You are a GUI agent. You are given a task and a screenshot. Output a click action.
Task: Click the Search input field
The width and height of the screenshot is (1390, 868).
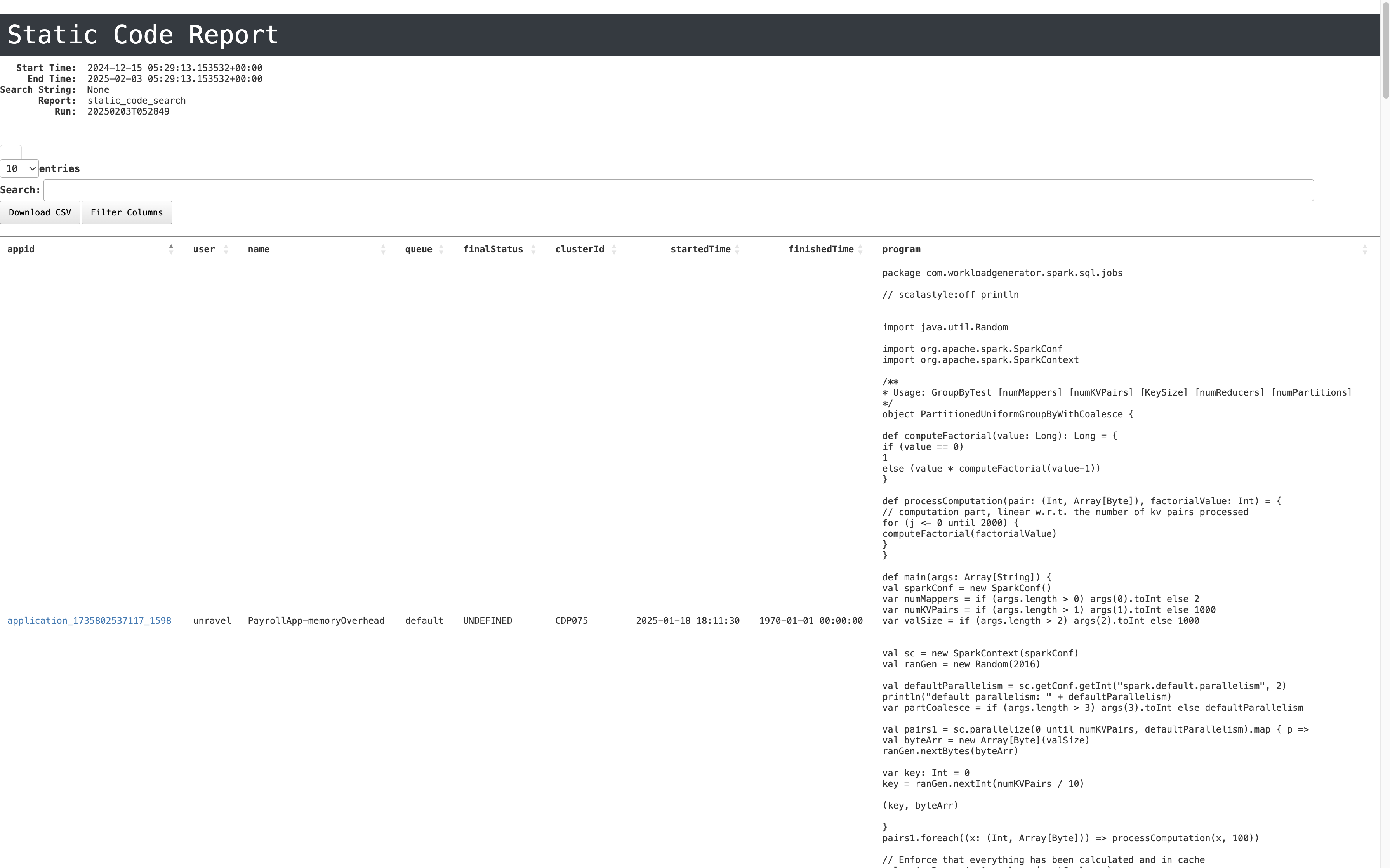679,190
